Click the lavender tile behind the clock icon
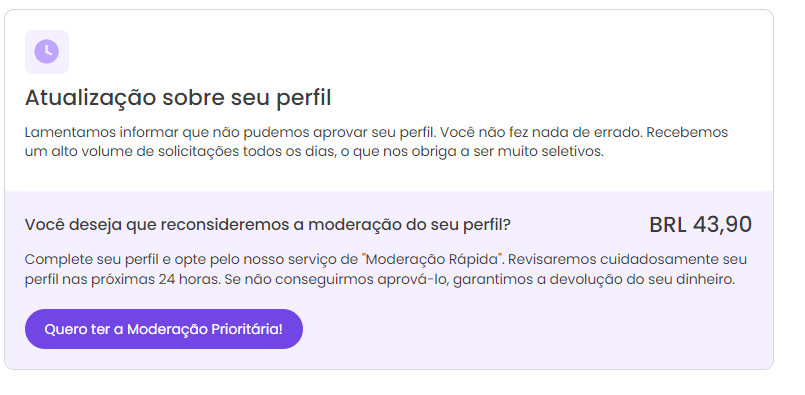The height and width of the screenshot is (395, 805). click(x=47, y=52)
